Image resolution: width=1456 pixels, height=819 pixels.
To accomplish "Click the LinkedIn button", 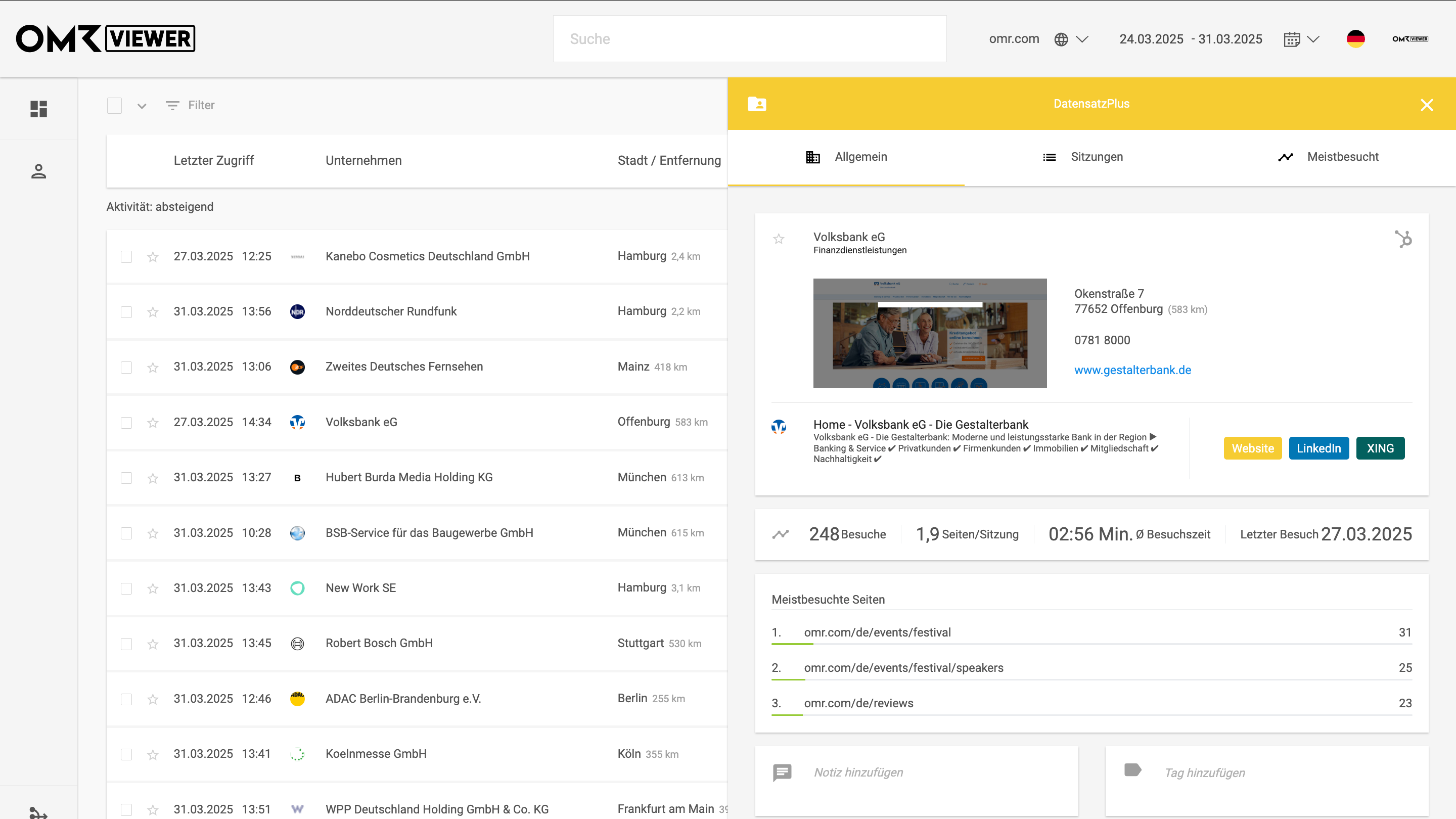I will [1318, 448].
